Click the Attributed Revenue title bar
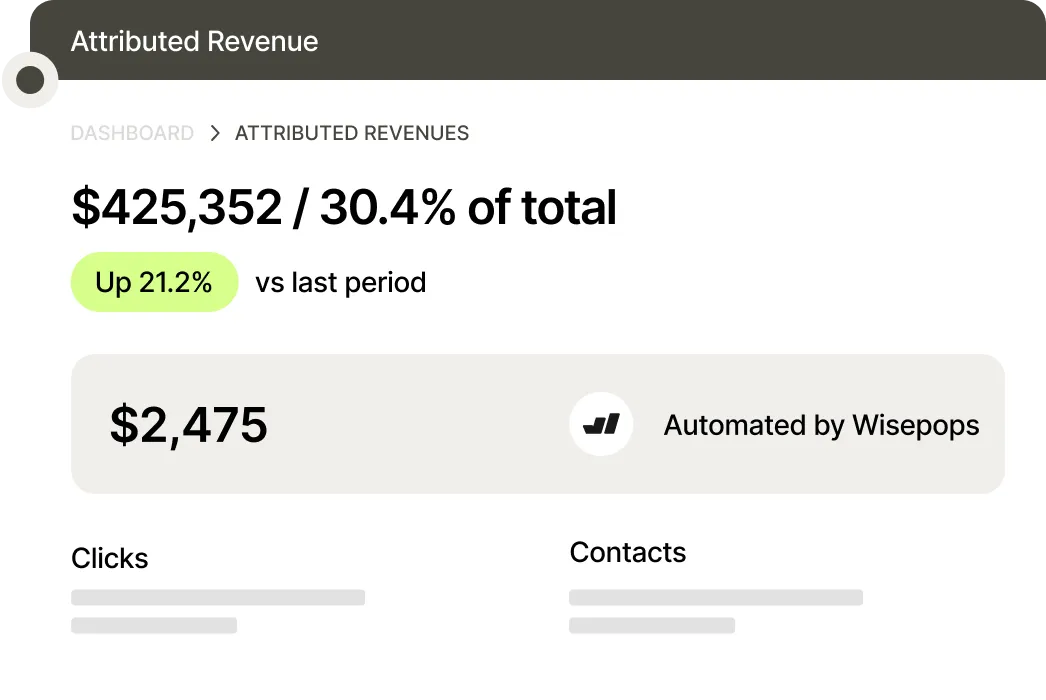 (x=194, y=41)
